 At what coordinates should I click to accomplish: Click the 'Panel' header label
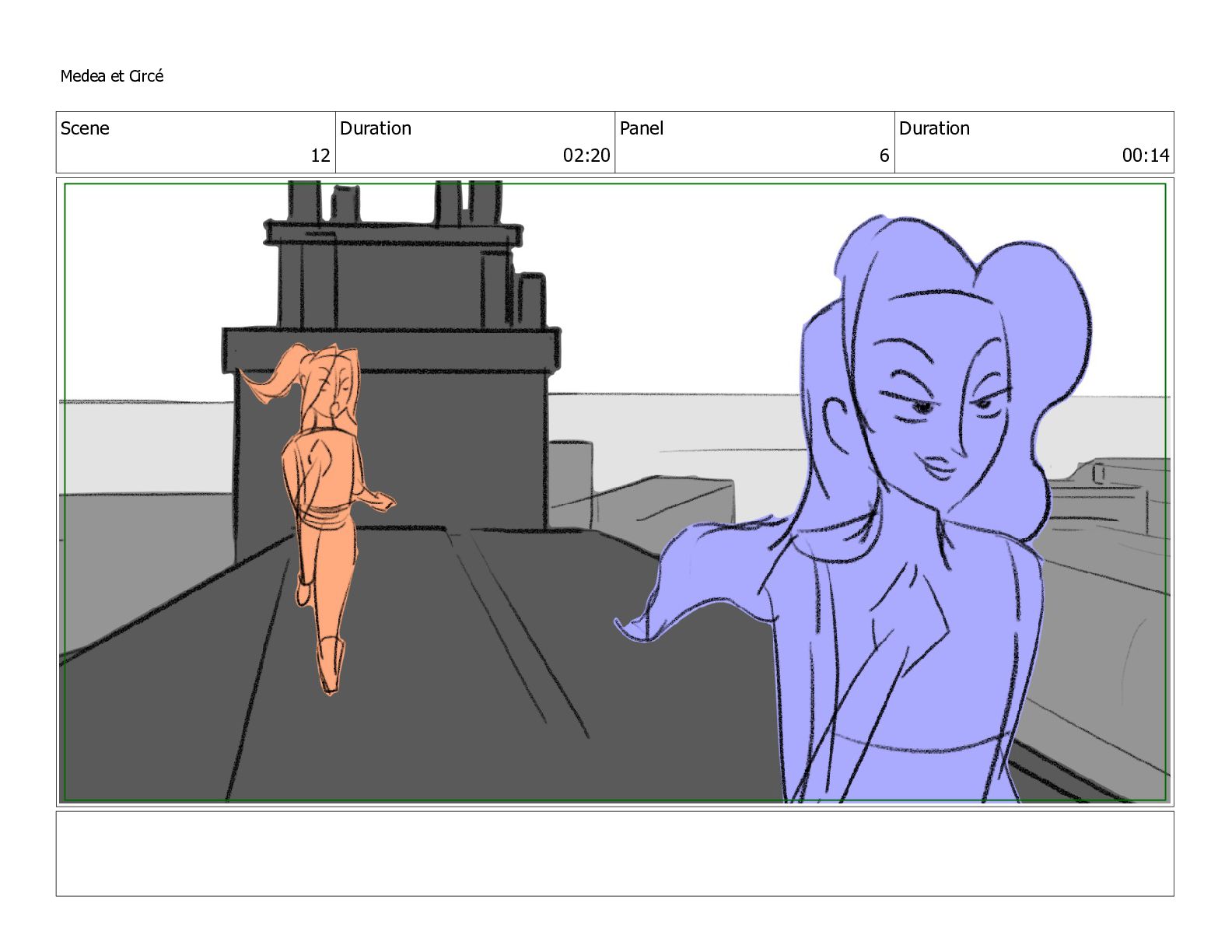pos(642,128)
